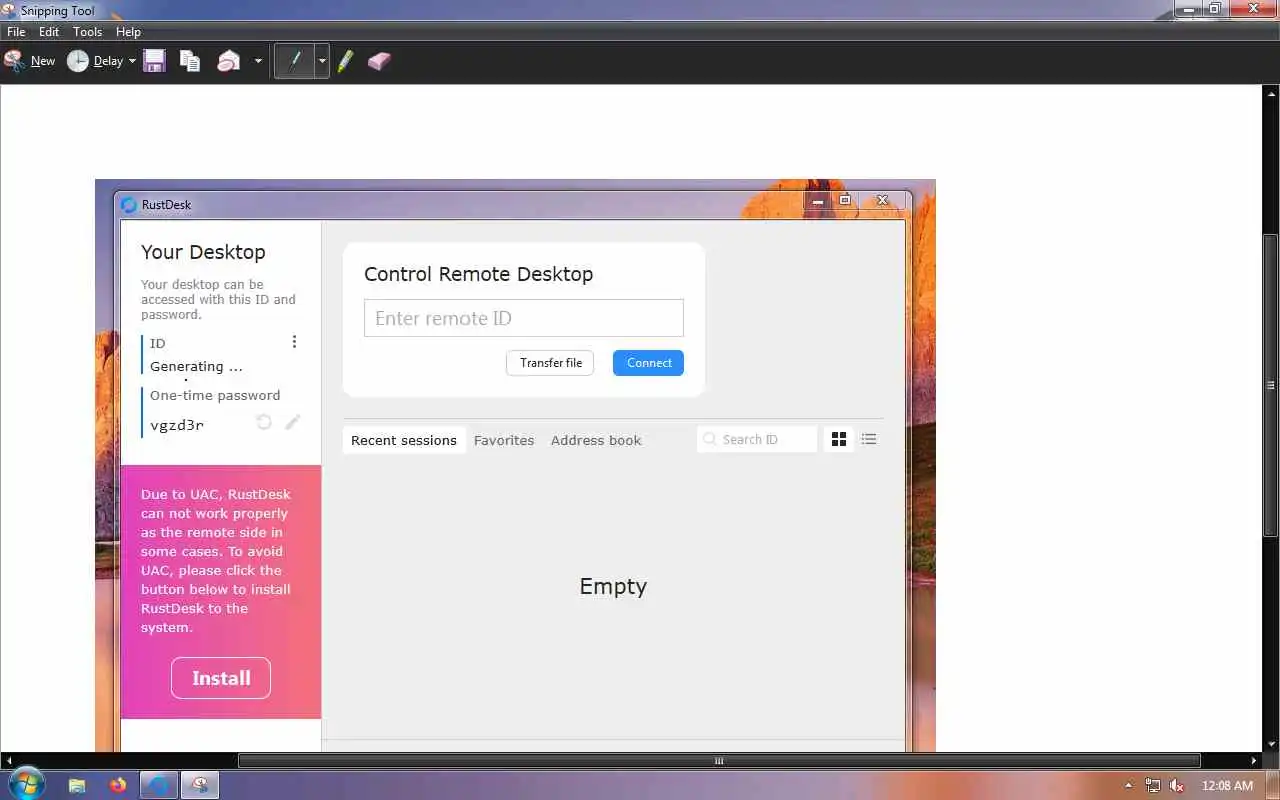The image size is (1280, 800).
Task: Switch to RustDesk taskbar button
Action: tap(158, 785)
